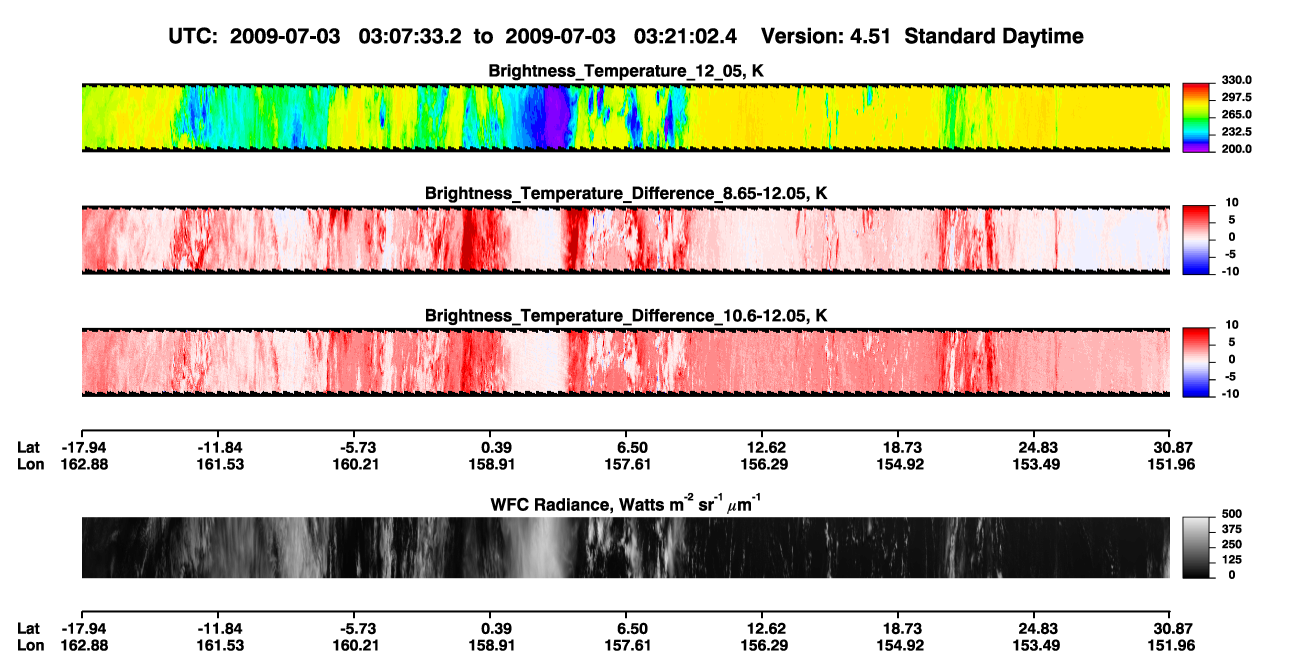1300x667 pixels.
Task: Click WFC colorbar label 500
Action: click(1231, 514)
